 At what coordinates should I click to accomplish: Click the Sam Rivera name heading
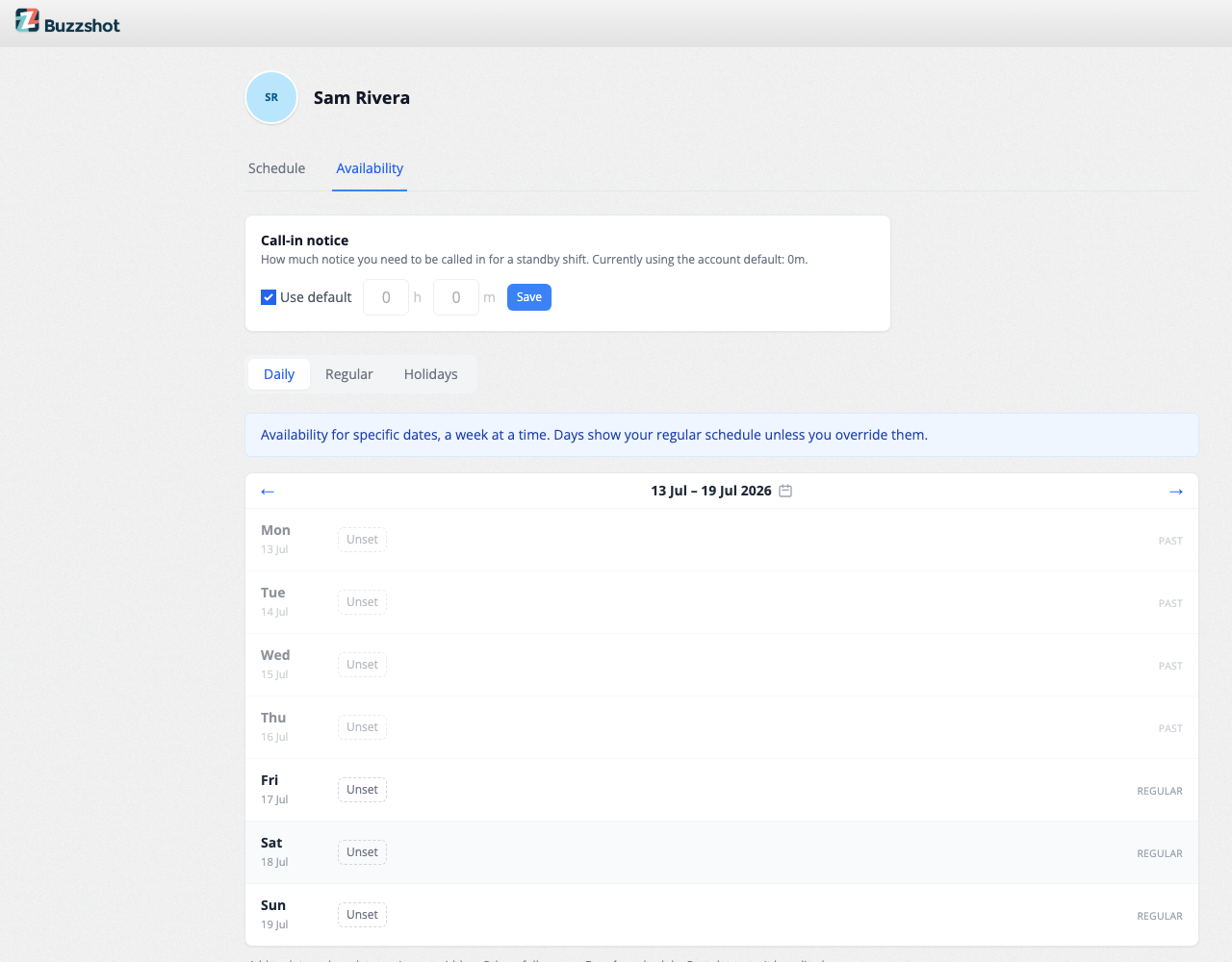[362, 97]
